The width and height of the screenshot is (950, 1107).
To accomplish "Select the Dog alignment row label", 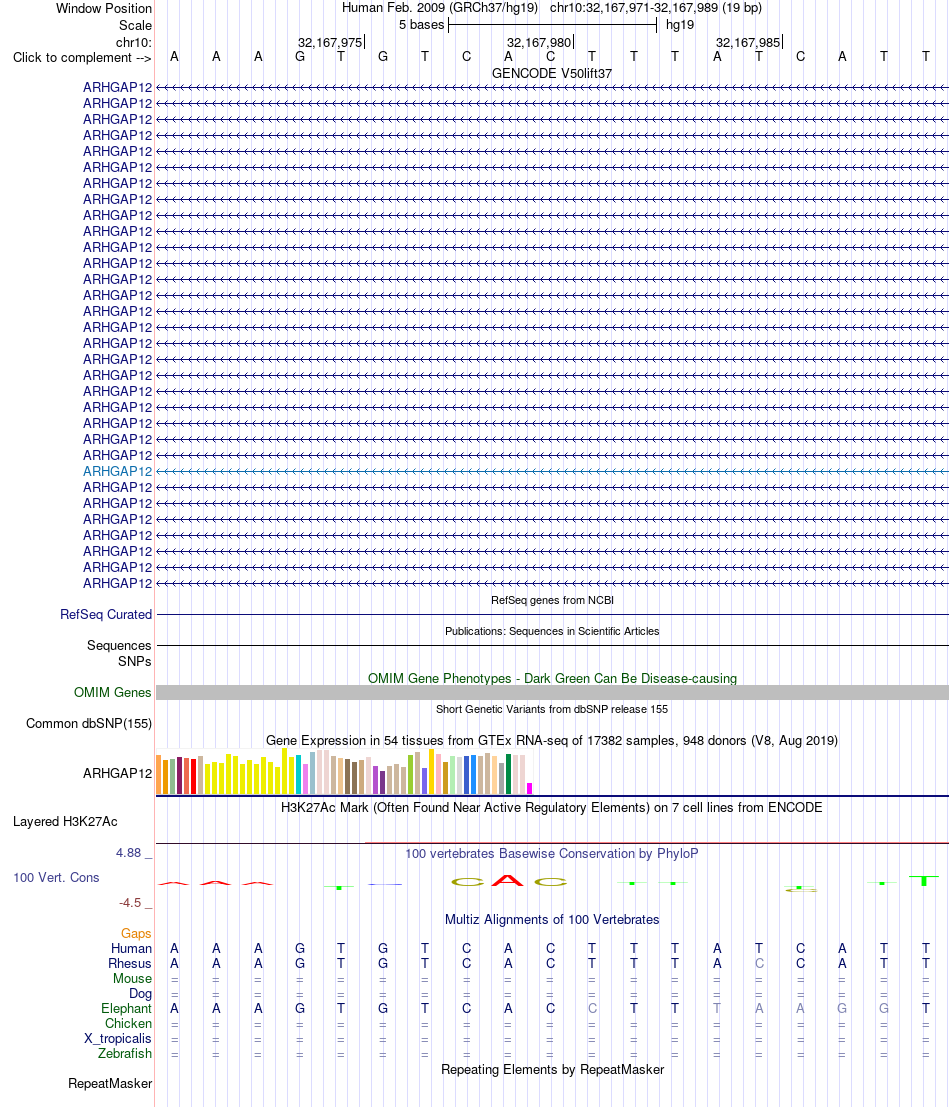I will pyautogui.click(x=140, y=994).
